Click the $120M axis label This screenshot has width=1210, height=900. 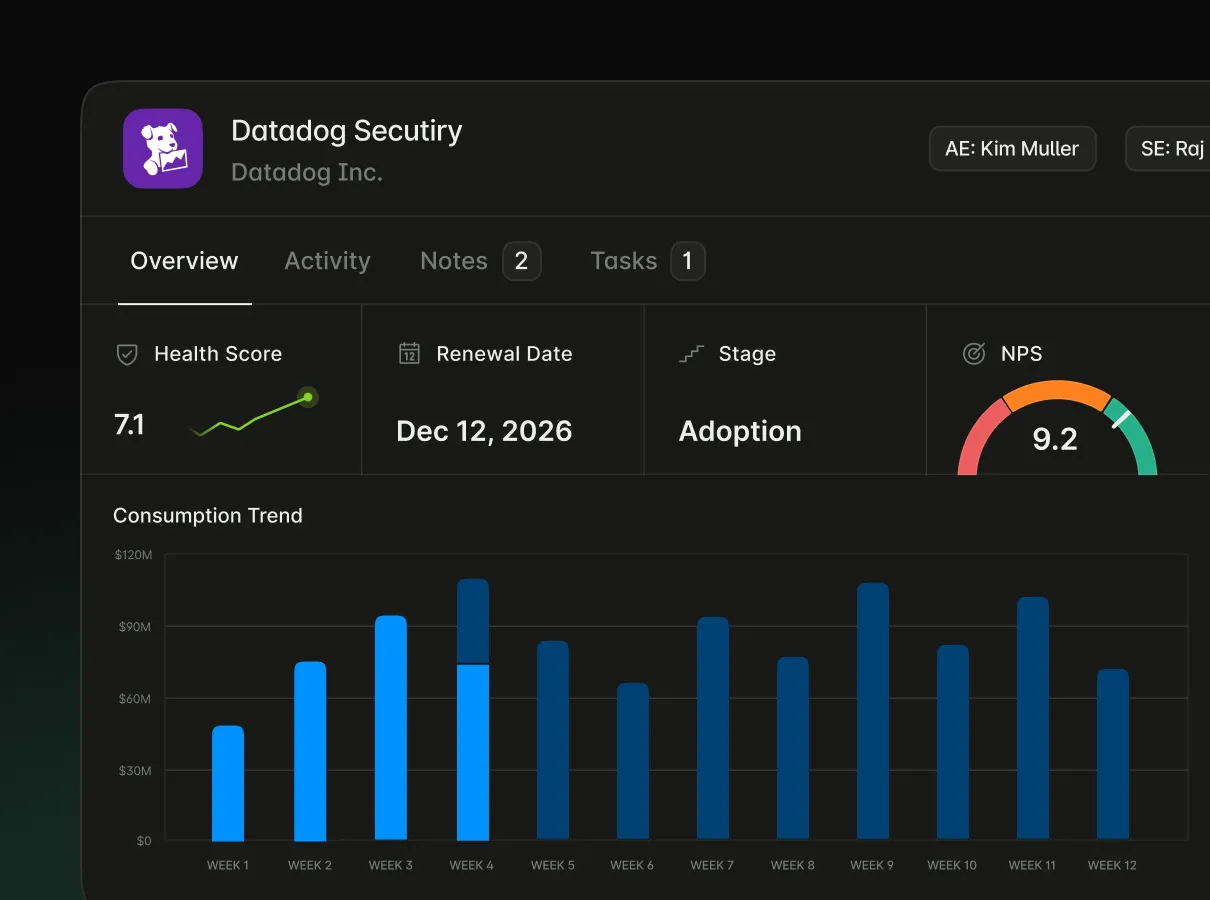click(133, 554)
